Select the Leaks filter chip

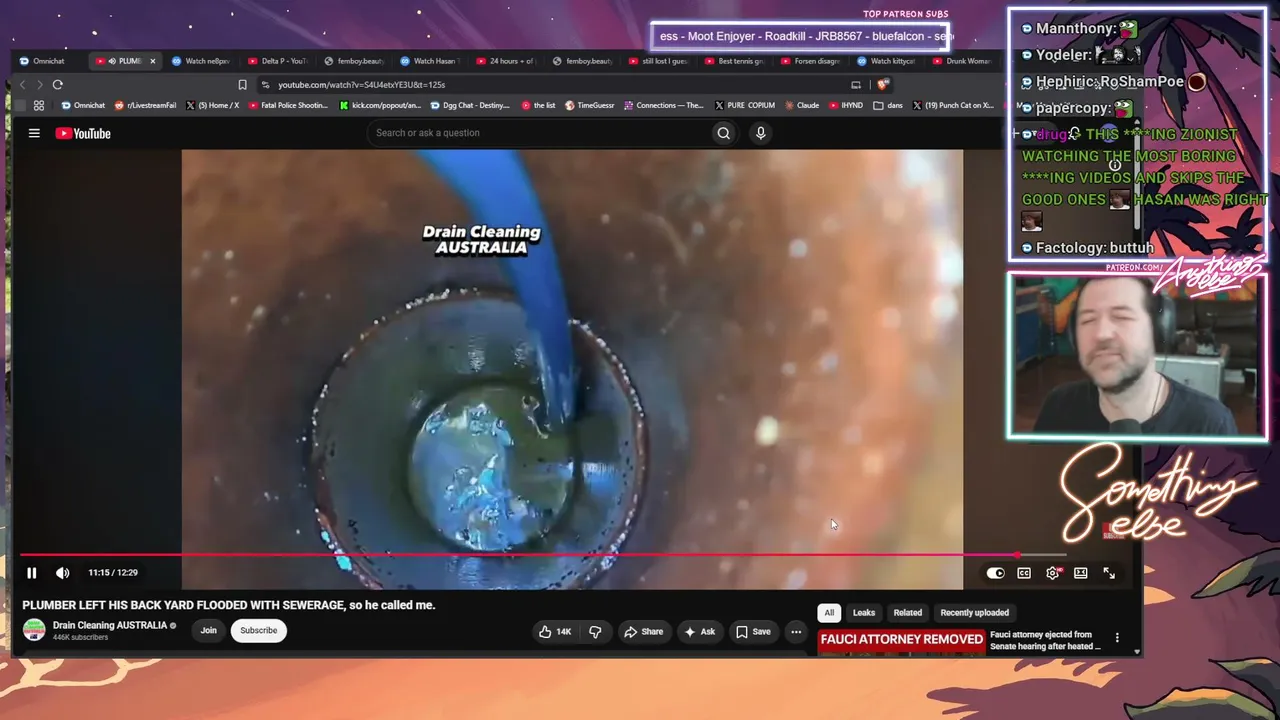point(864,613)
